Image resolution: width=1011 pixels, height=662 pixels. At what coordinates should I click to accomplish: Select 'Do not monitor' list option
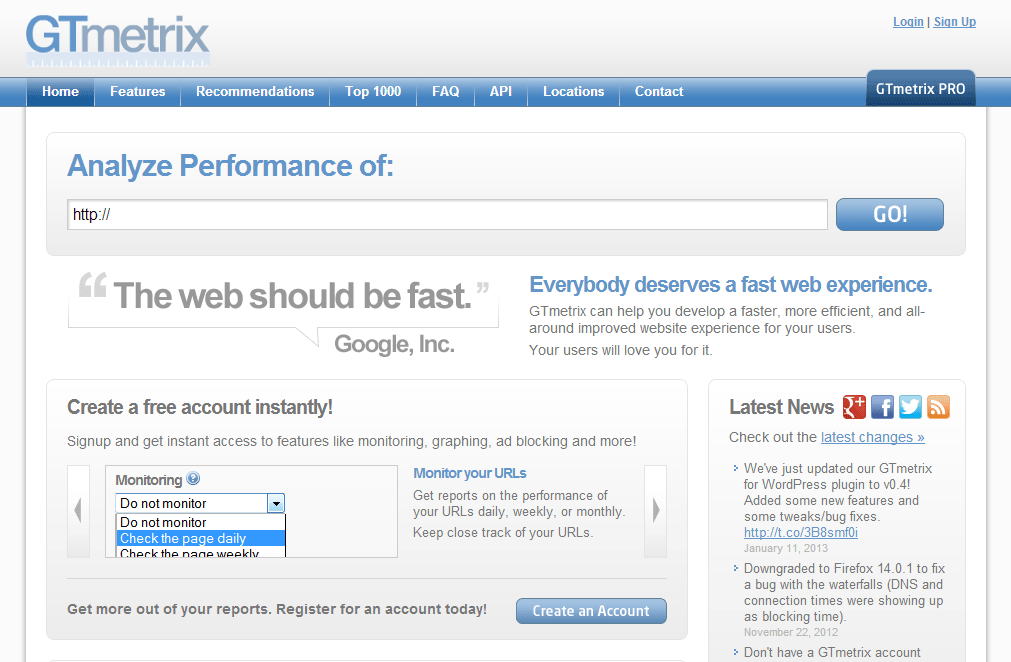pos(201,522)
